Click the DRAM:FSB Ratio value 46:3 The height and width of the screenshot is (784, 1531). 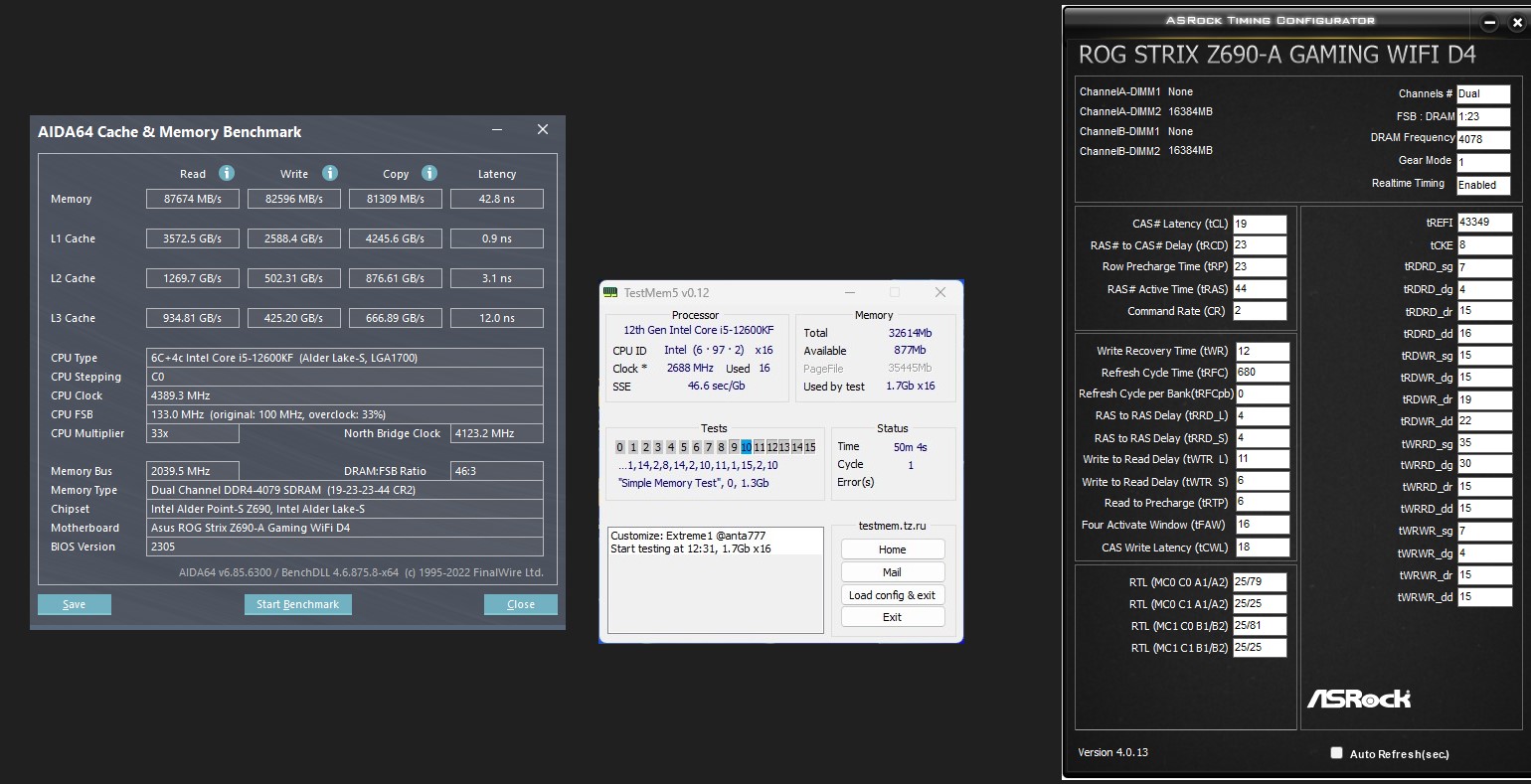click(x=497, y=471)
